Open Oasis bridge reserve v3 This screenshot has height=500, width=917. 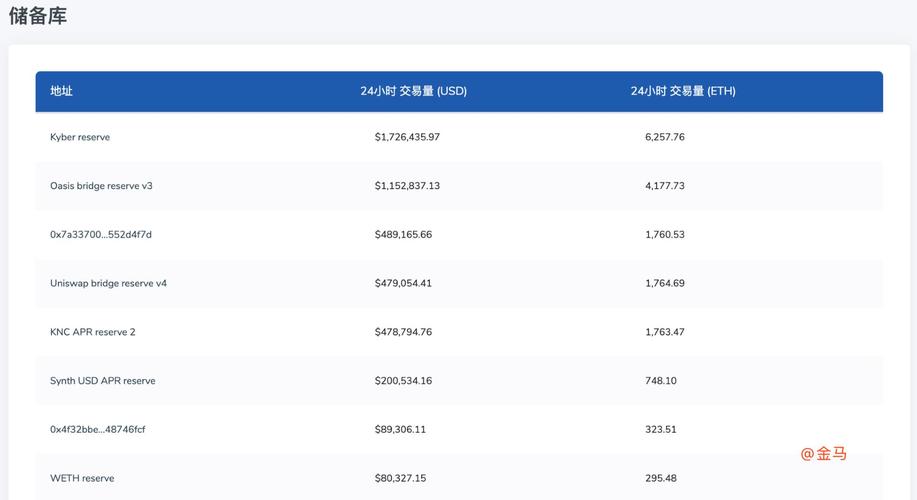coord(101,186)
